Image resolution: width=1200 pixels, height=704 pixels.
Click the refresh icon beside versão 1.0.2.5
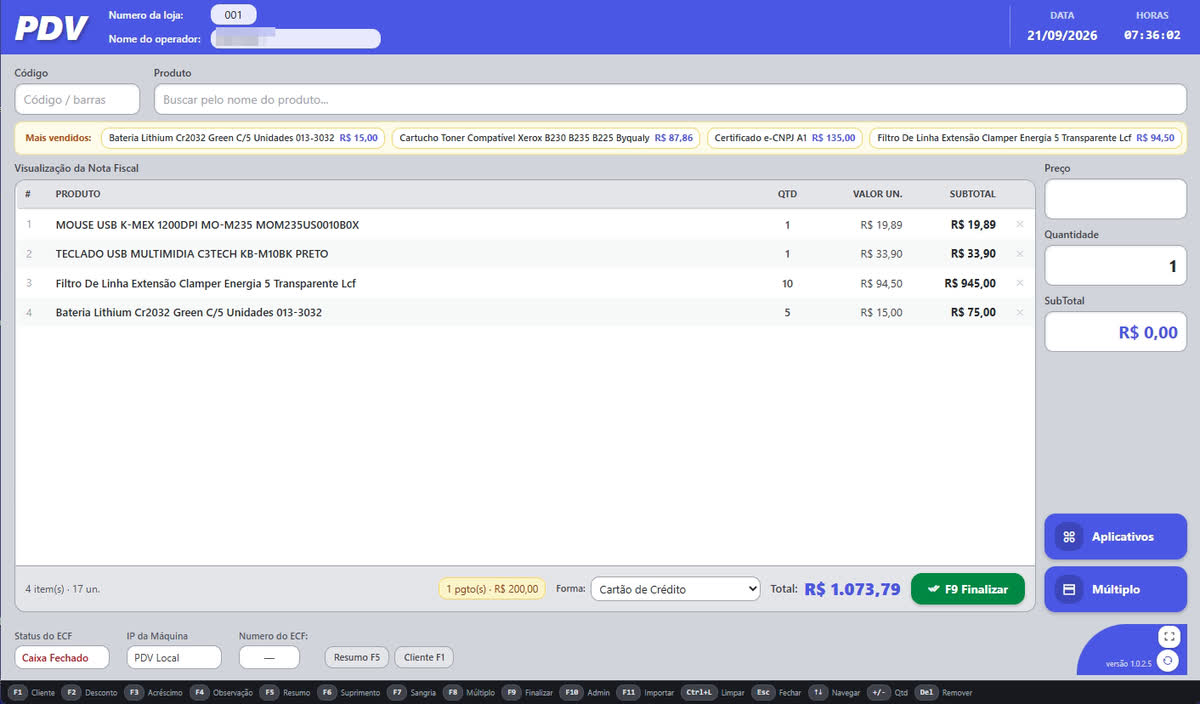point(1170,661)
